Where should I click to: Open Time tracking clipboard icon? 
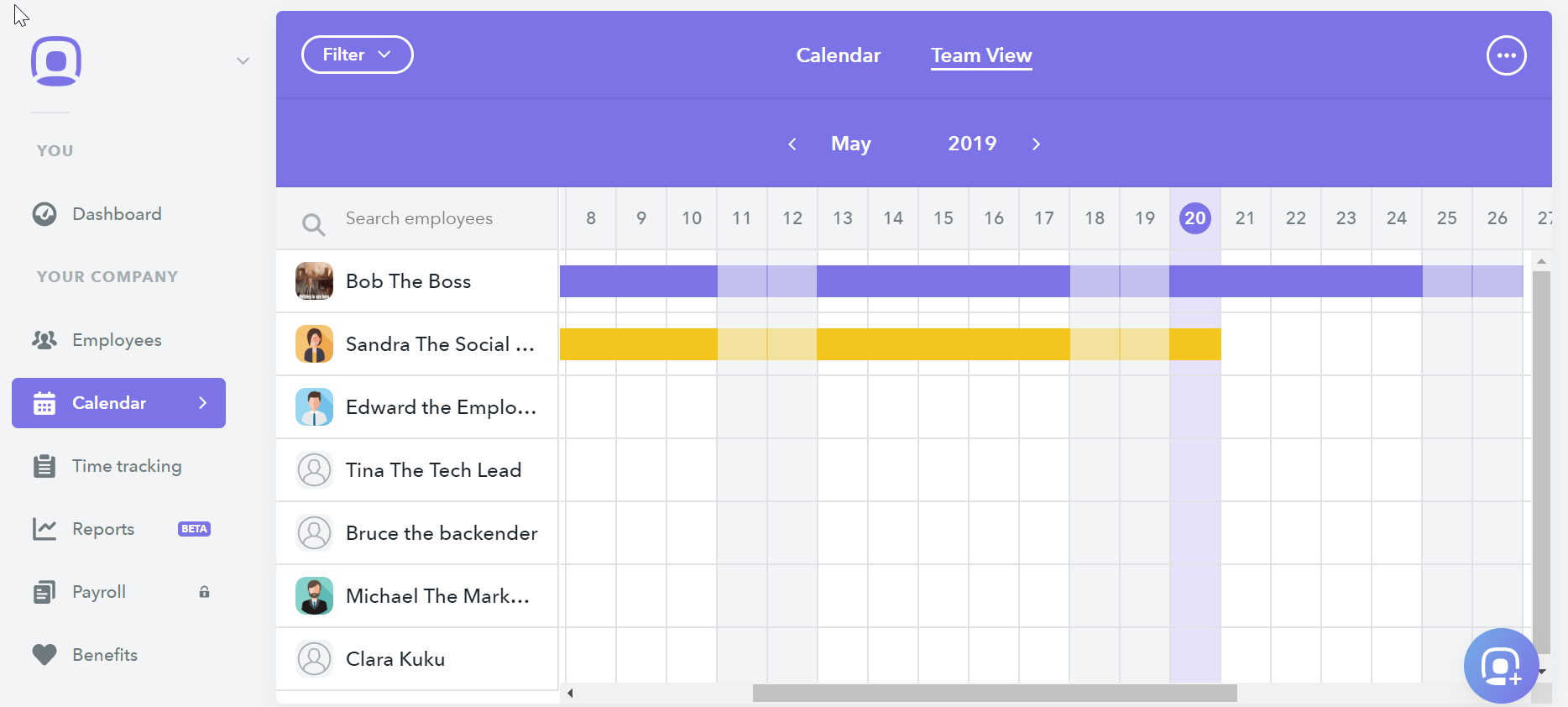pos(44,466)
